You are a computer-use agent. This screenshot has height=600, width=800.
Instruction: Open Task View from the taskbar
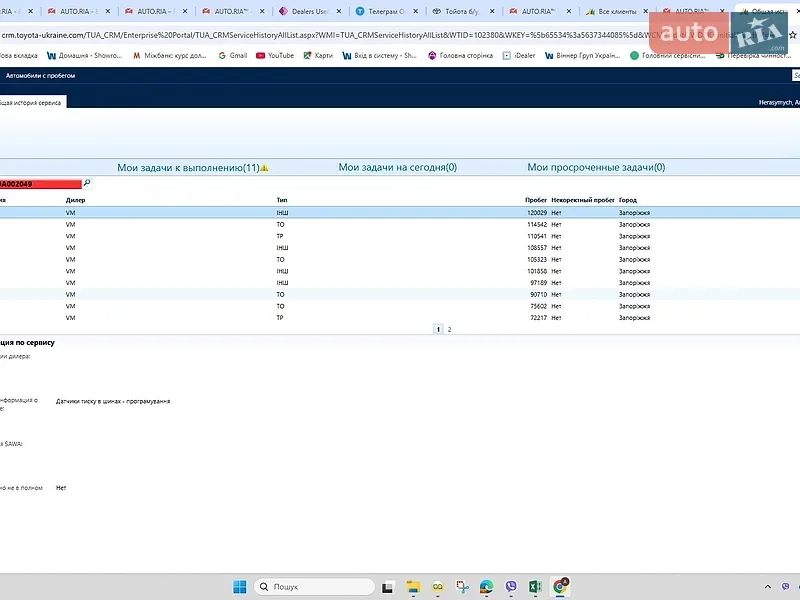(388, 587)
